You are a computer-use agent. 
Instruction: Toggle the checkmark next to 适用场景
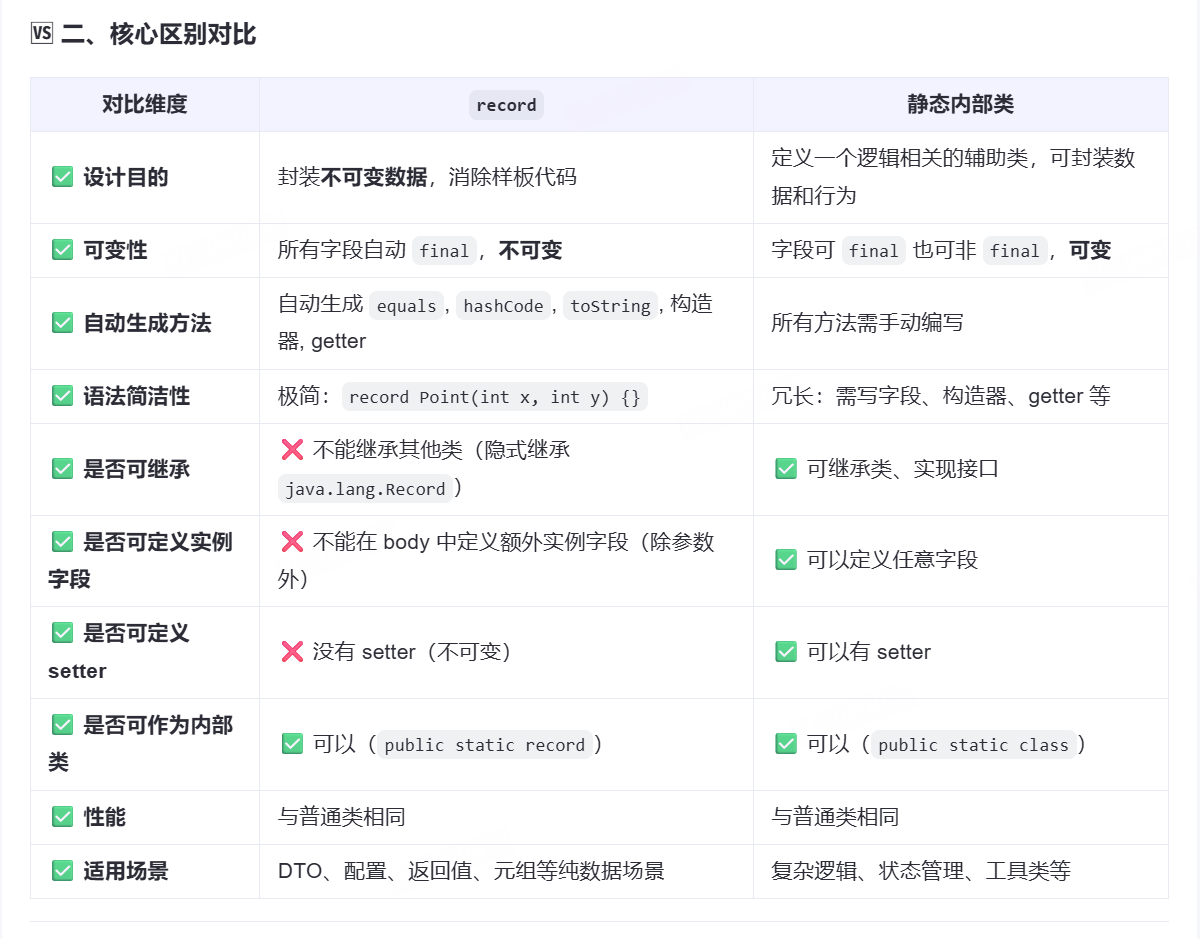tap(62, 871)
